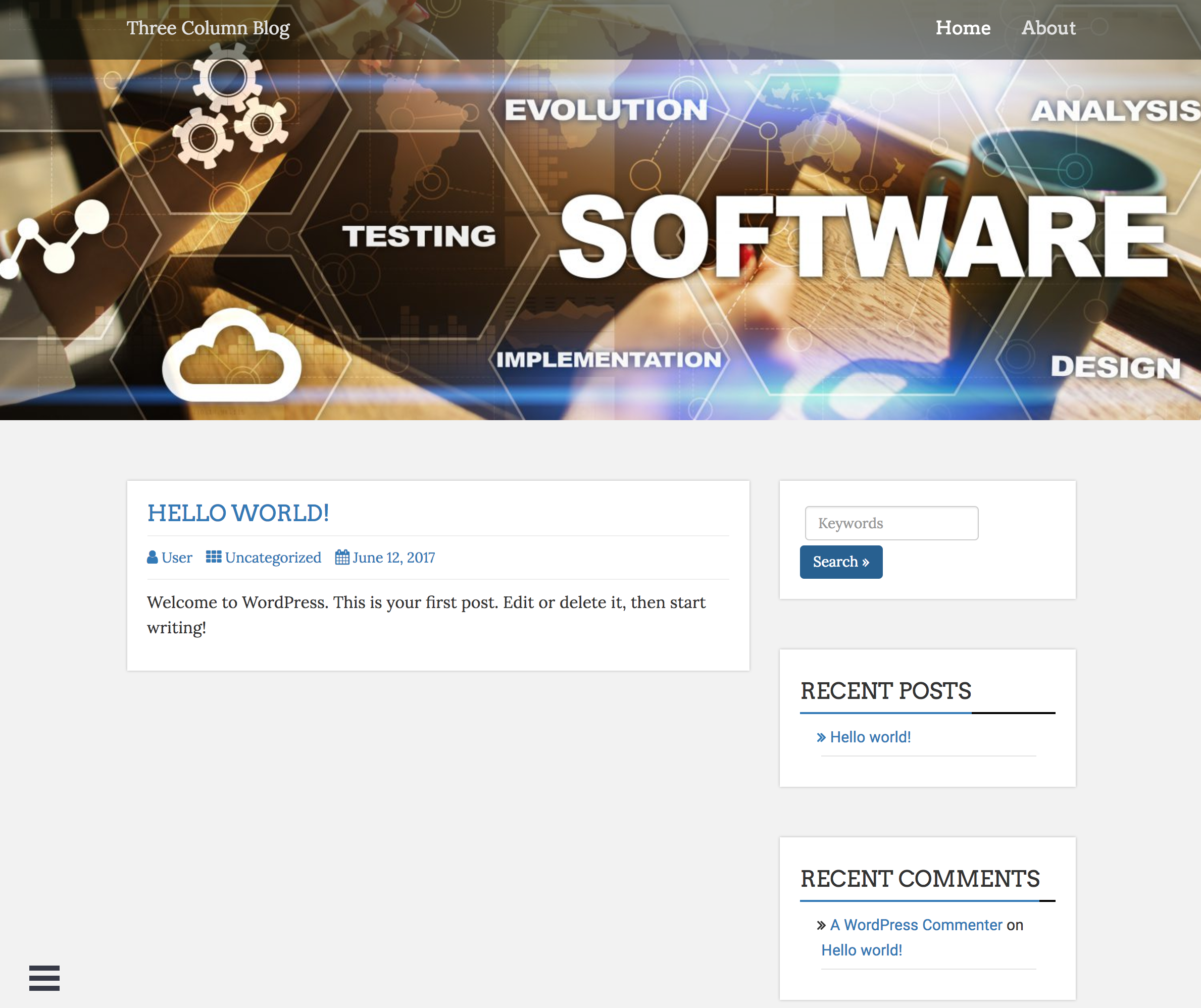This screenshot has width=1201, height=1008.
Task: Open the User author link
Action: [177, 558]
